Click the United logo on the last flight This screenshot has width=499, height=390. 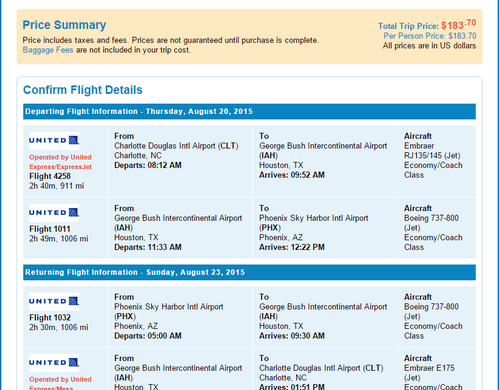54,363
